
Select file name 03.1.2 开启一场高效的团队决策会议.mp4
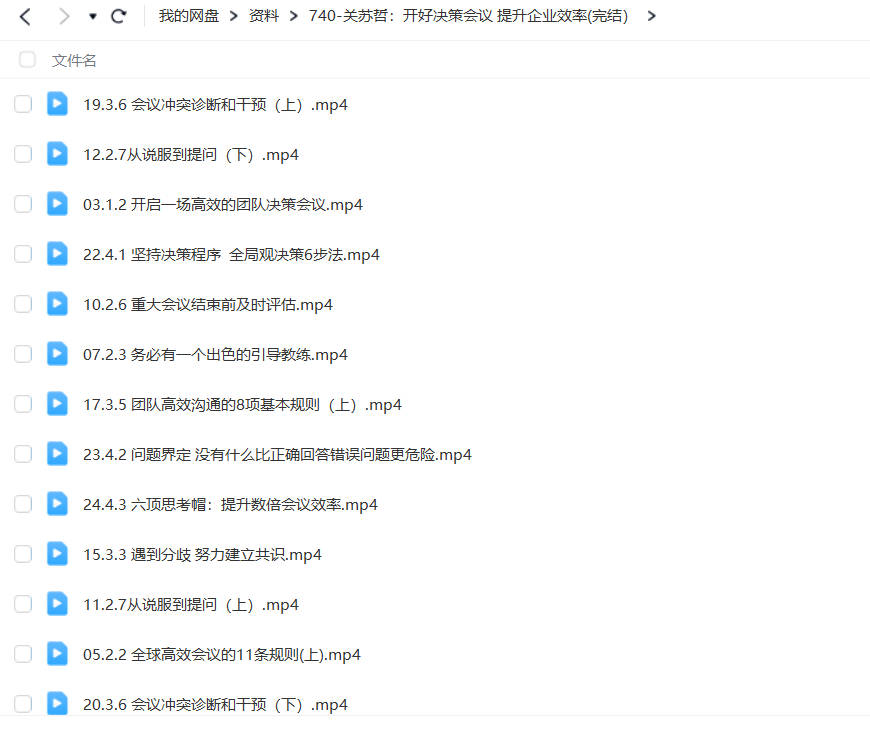tap(222, 204)
